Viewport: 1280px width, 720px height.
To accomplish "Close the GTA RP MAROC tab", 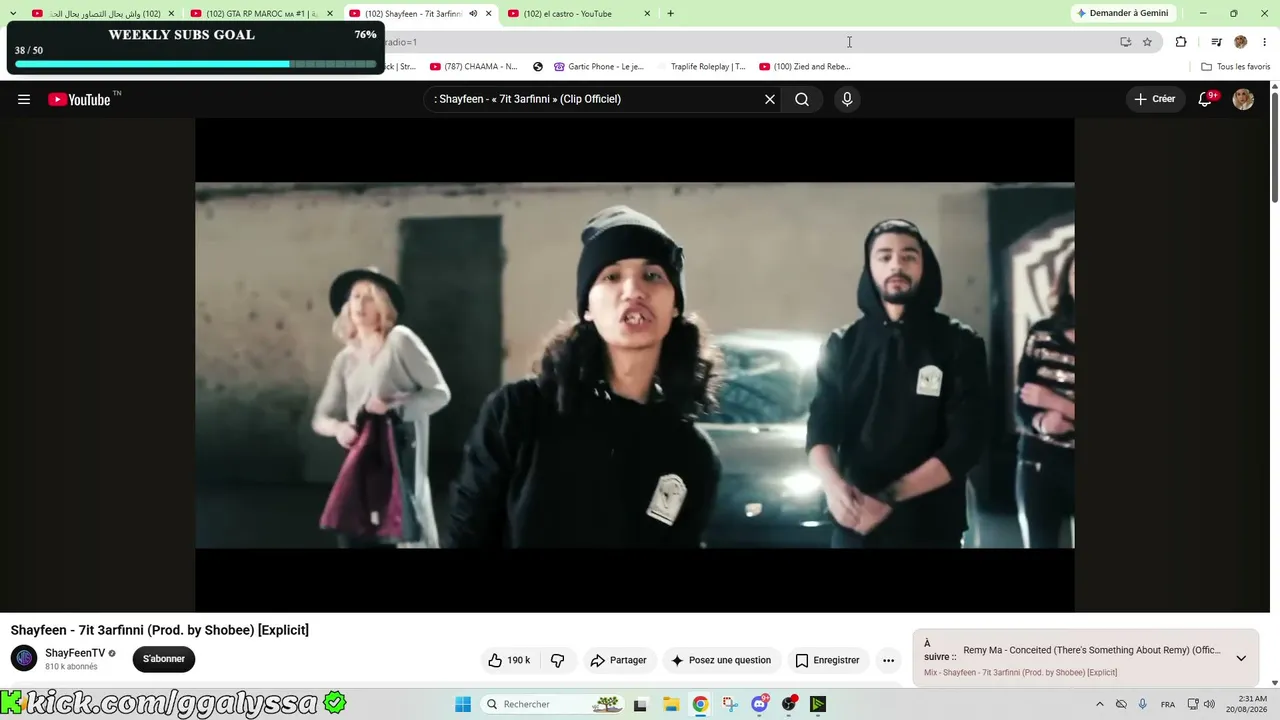I will (x=330, y=14).
